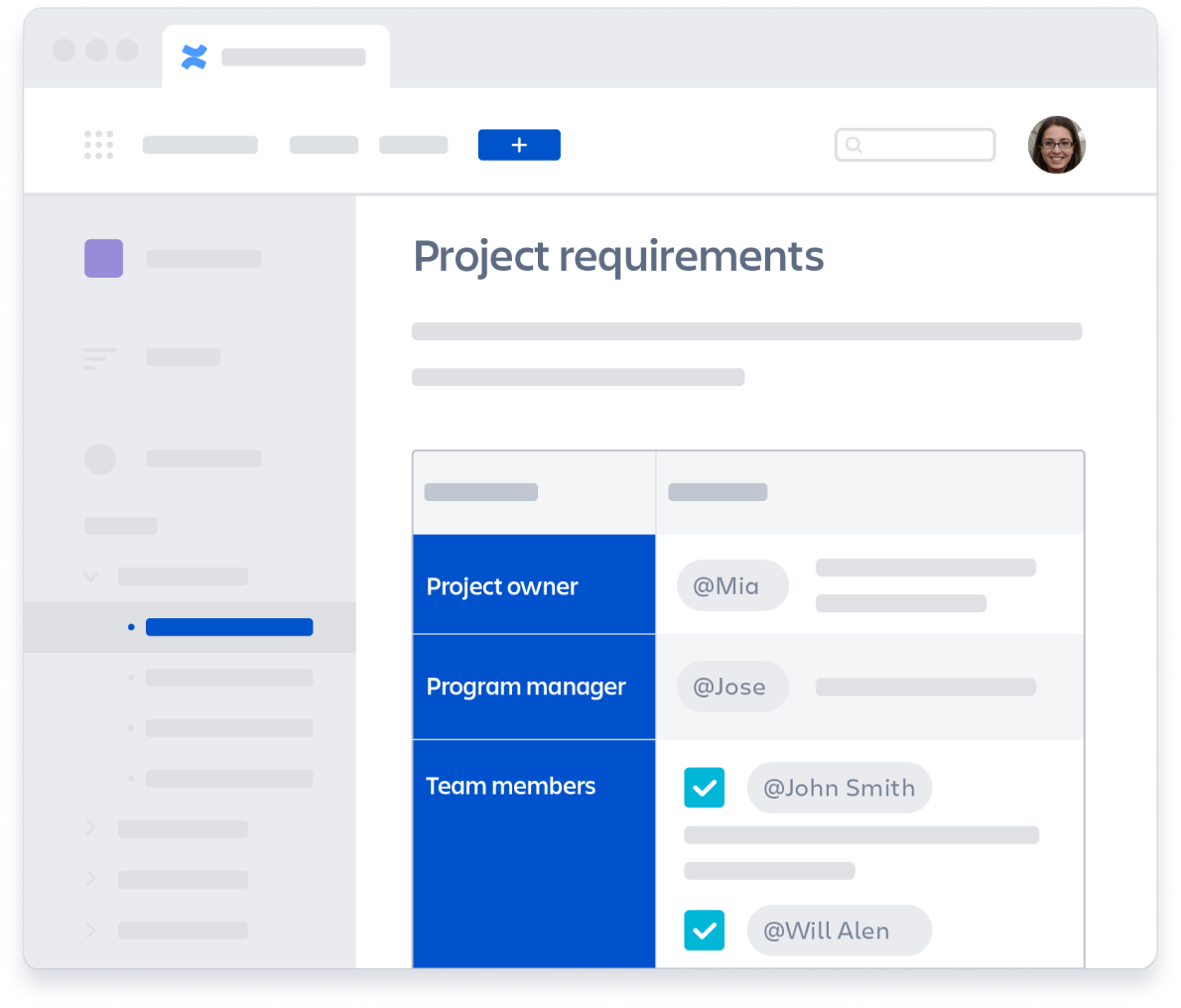Open the @Mia mention in Project owner row
The width and height of the screenshot is (1181, 1008).
coord(732,585)
